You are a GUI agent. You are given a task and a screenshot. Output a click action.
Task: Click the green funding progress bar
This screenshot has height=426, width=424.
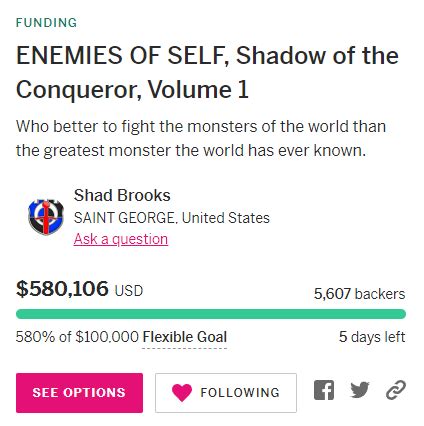point(211,314)
